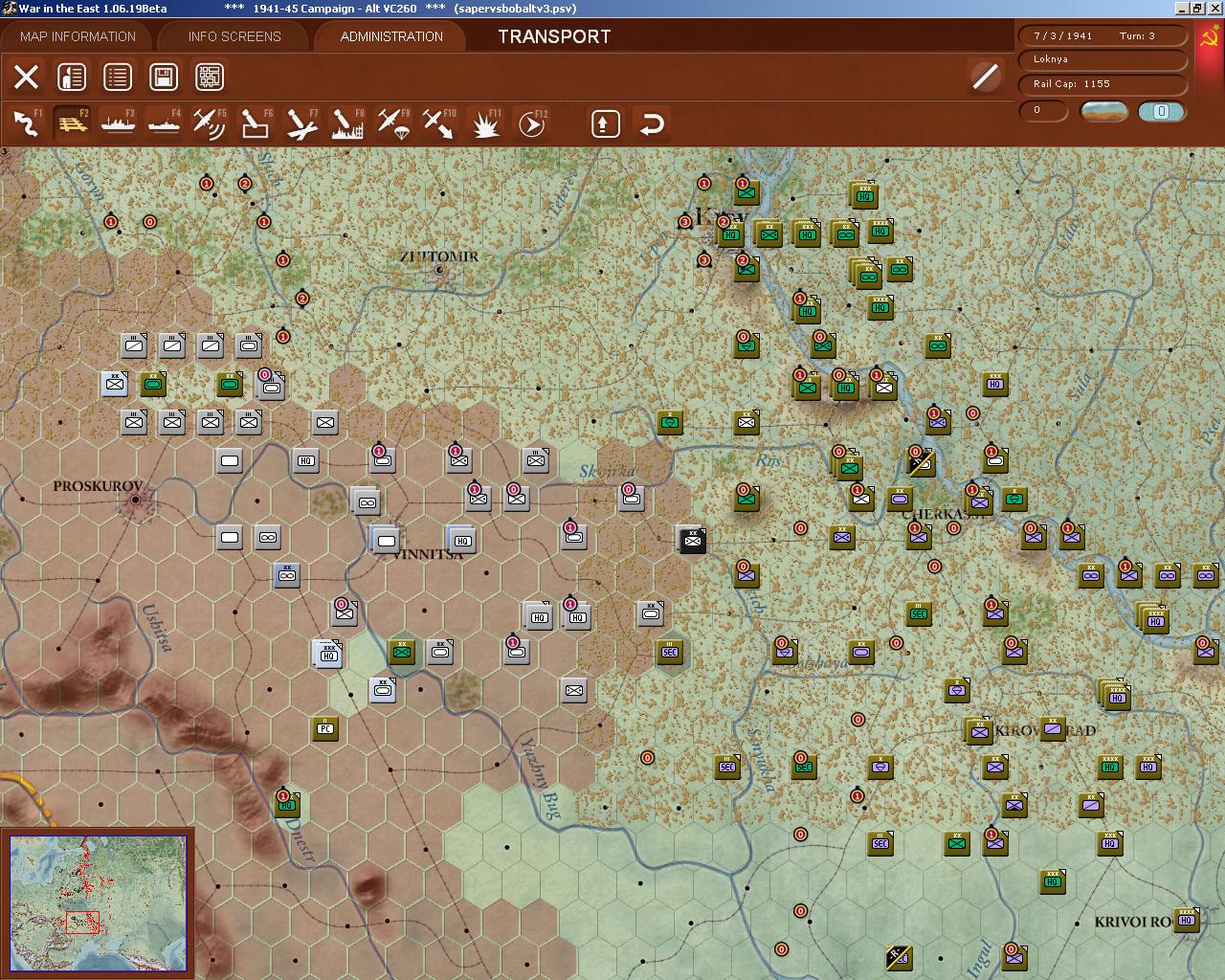Select the PC unit counter
The height and width of the screenshot is (980, 1225).
[325, 728]
